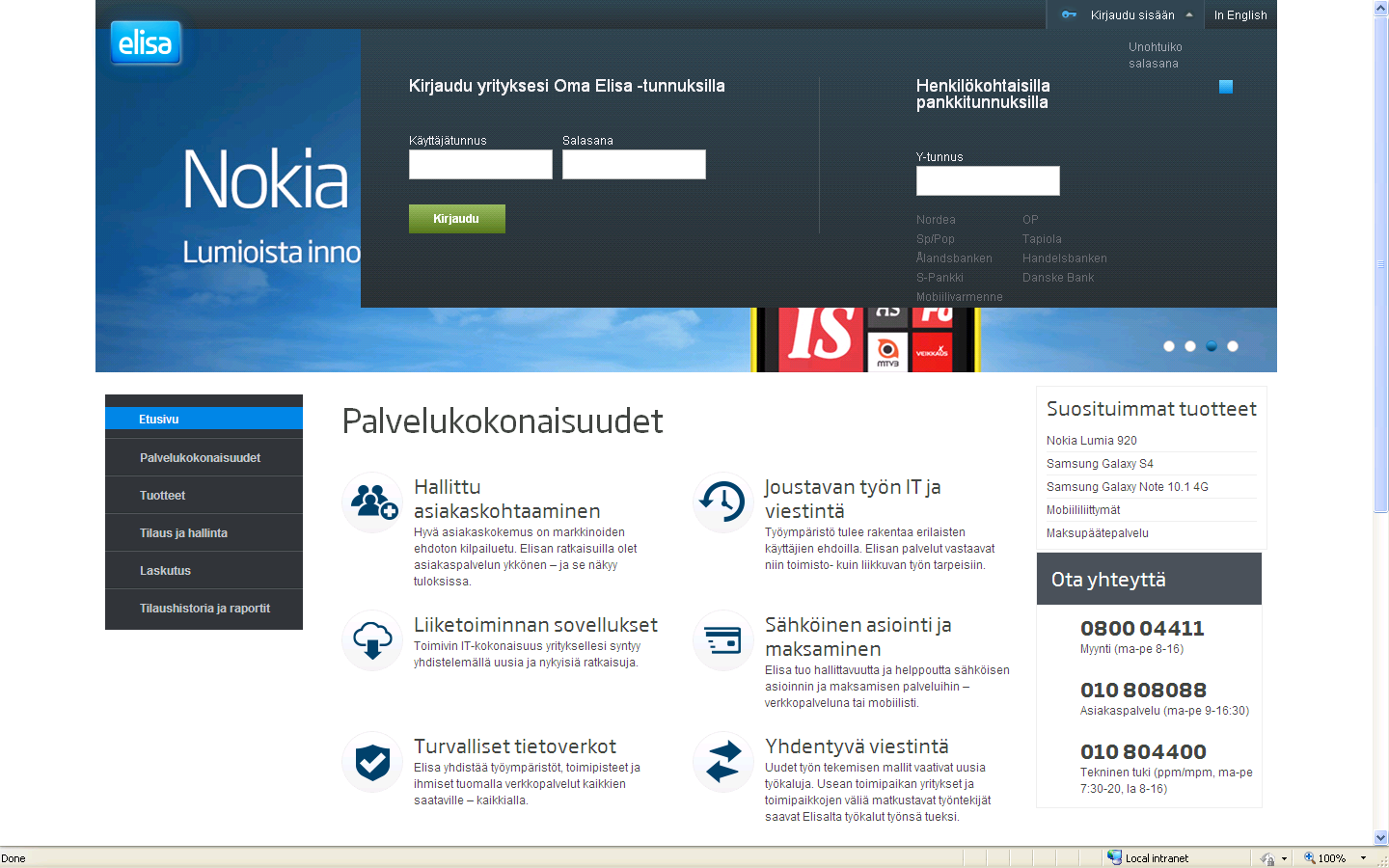1389x868 pixels.
Task: Select the second carousel dot
Action: point(1190,346)
